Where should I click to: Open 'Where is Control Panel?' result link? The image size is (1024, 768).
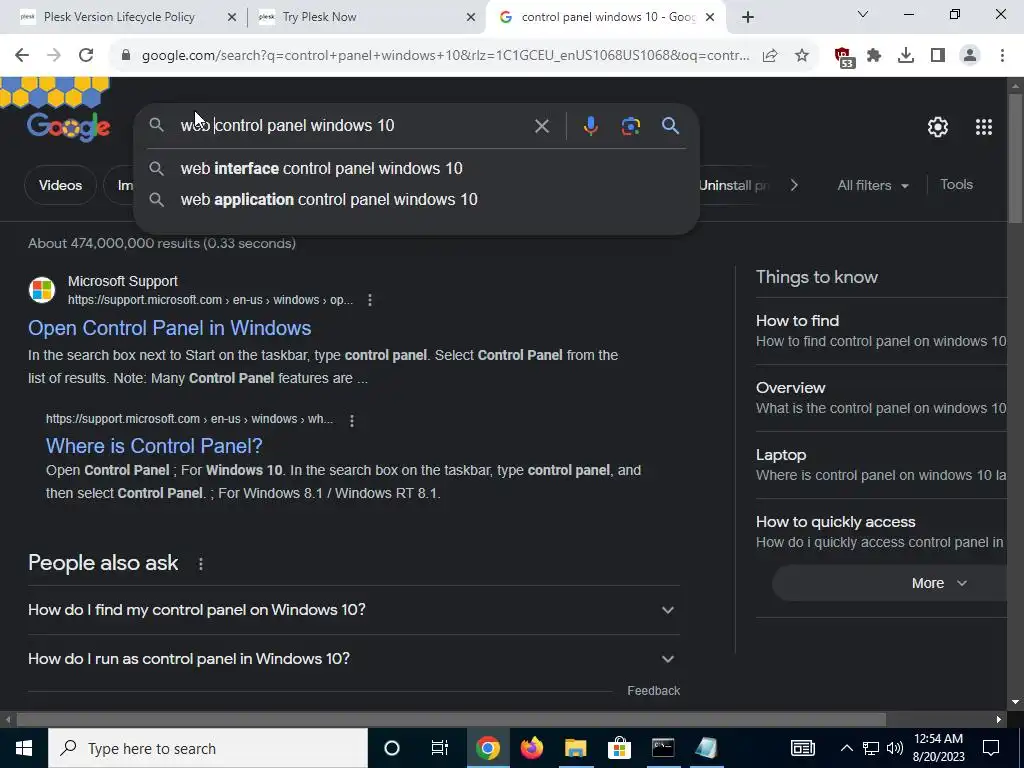coord(154,446)
